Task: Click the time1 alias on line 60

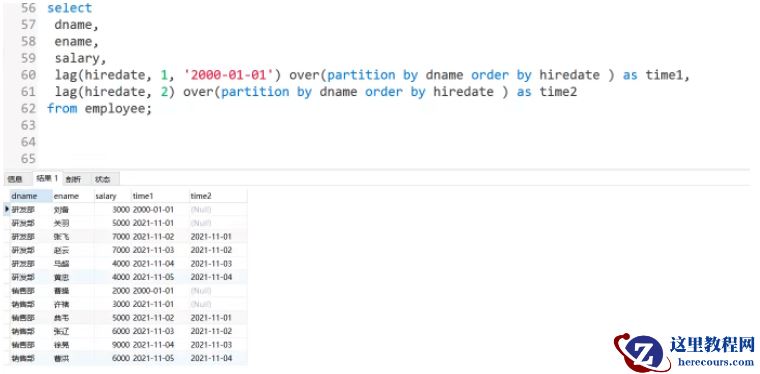Action: [664, 75]
